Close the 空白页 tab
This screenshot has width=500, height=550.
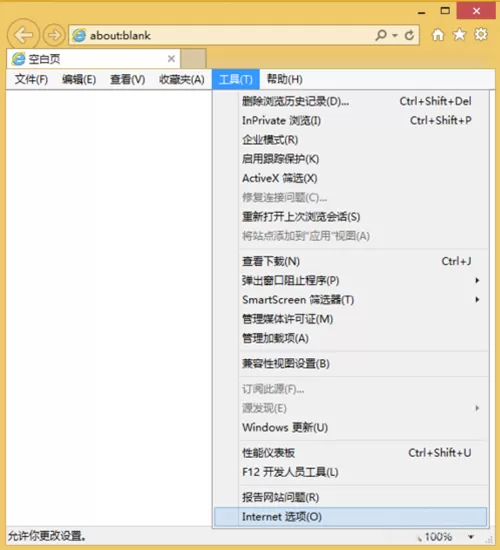171,59
